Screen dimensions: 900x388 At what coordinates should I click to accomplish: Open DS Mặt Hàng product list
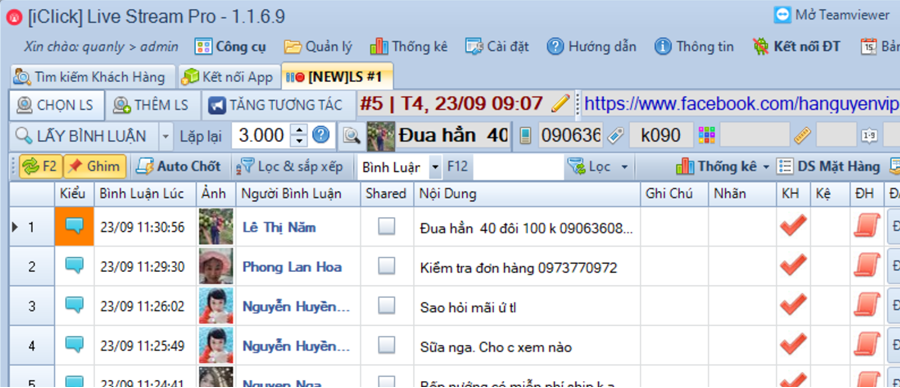[828, 166]
